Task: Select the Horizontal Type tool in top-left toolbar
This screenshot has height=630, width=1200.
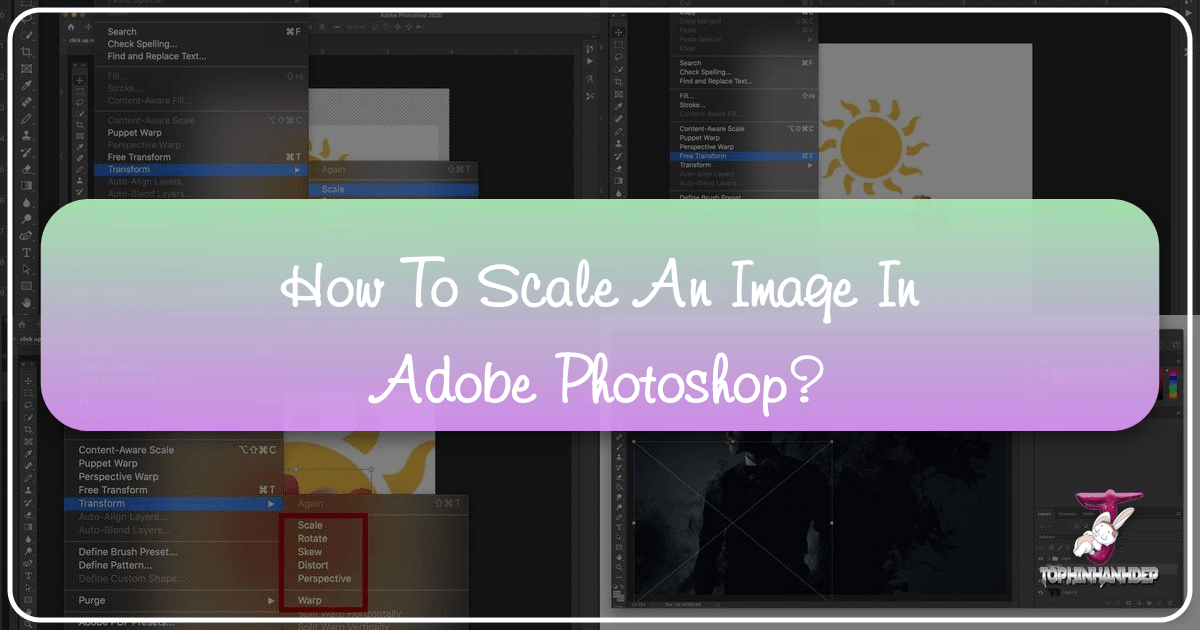Action: (28, 253)
